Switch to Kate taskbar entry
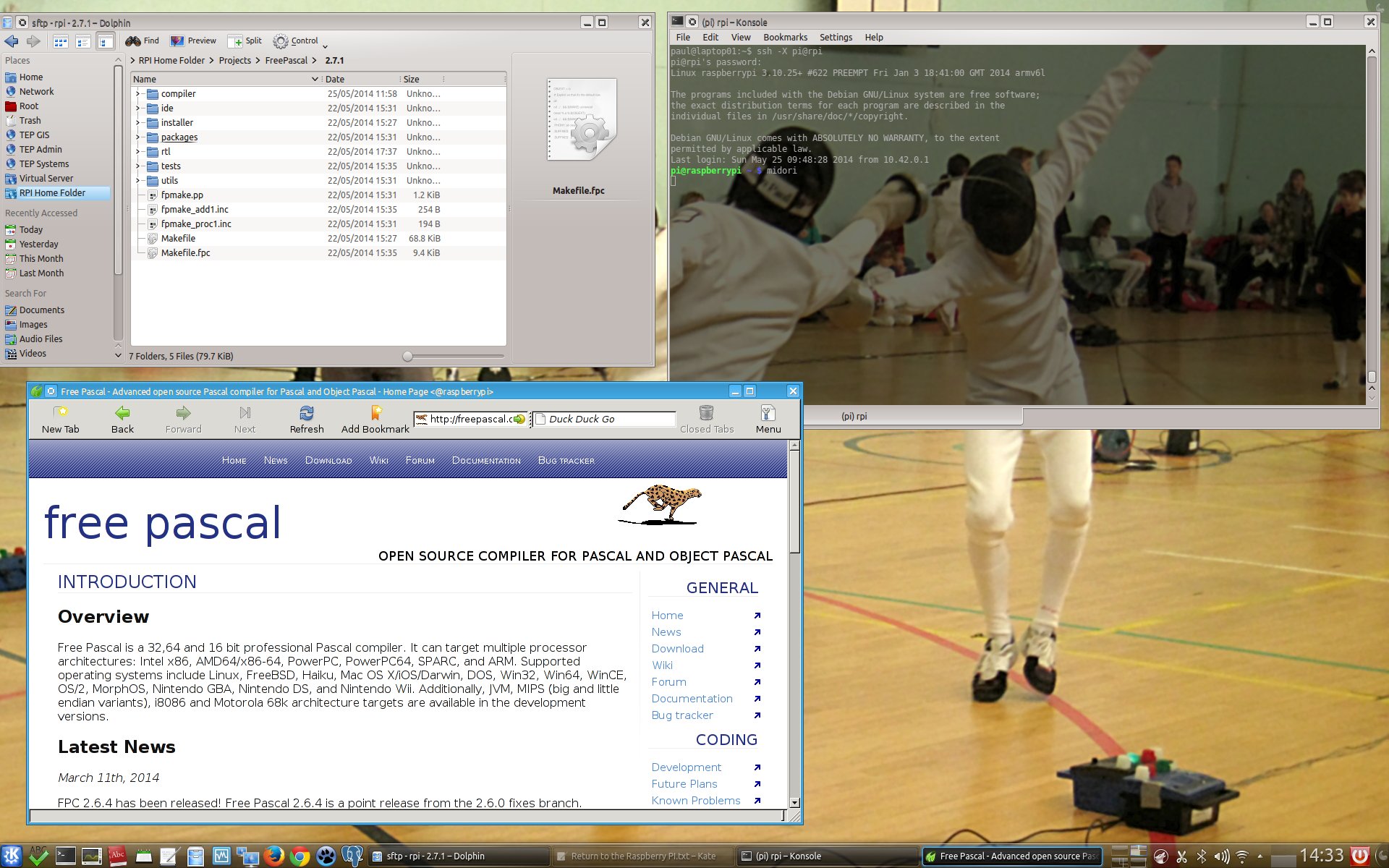1389x868 pixels. (644, 856)
